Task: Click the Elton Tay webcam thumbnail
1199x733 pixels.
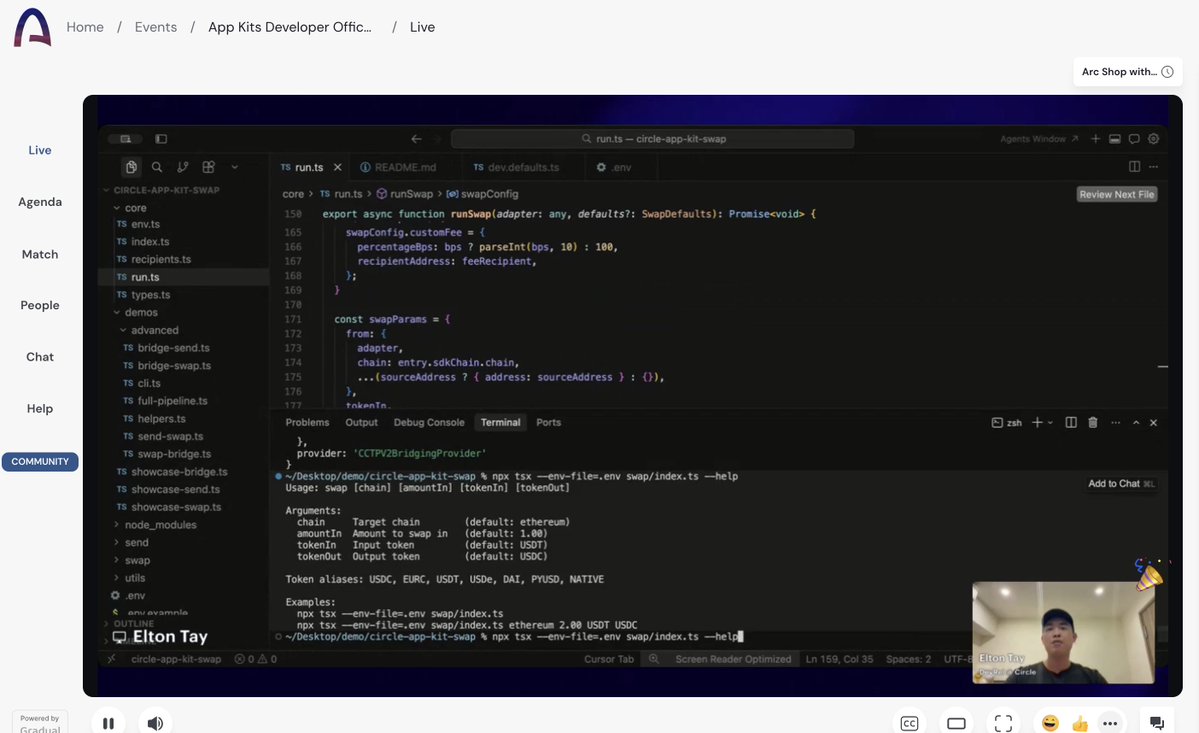Action: (x=1063, y=633)
